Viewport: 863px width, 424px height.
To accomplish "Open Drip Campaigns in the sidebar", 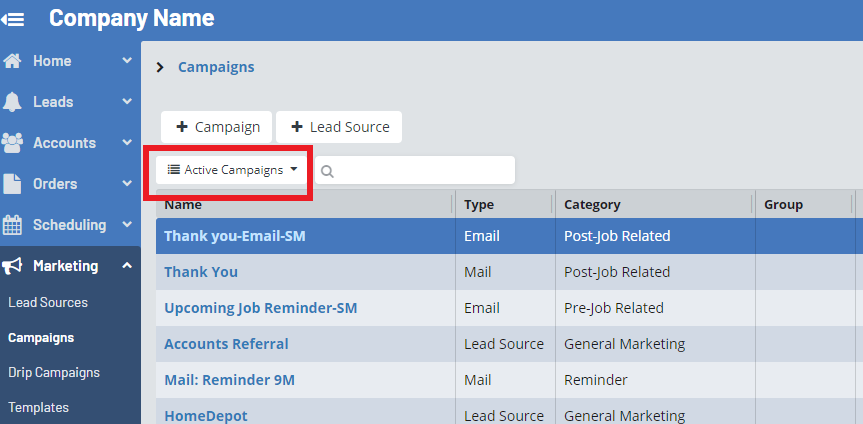I will (x=54, y=372).
